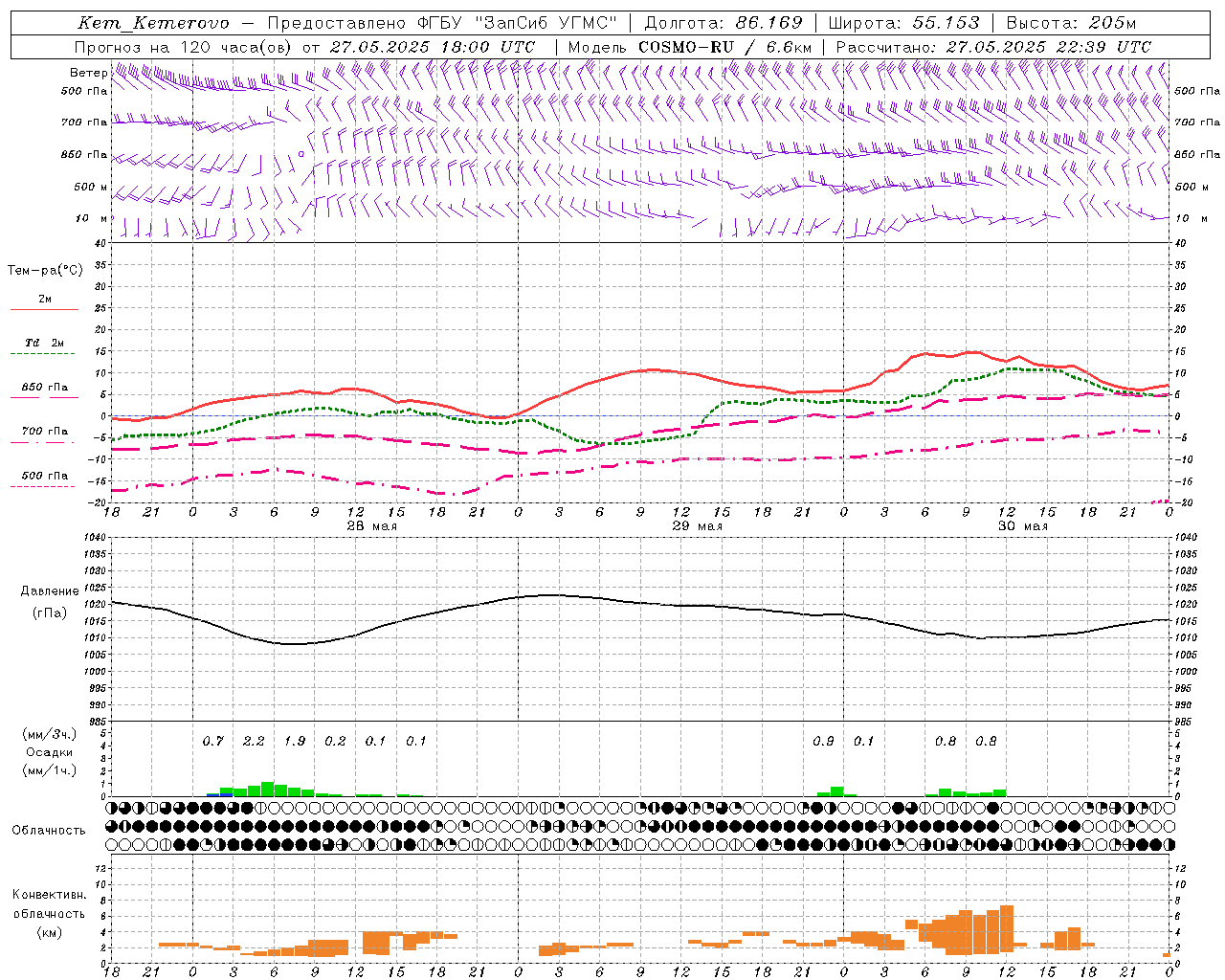Click the Kem_Kemerovo station title
Screen dimensions: 1225x980
[153, 23]
